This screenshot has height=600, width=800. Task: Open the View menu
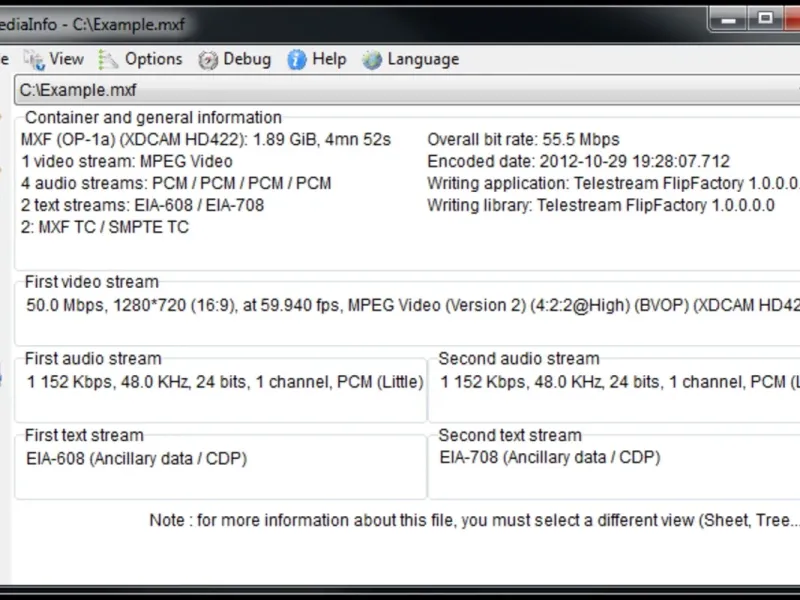pyautogui.click(x=66, y=59)
